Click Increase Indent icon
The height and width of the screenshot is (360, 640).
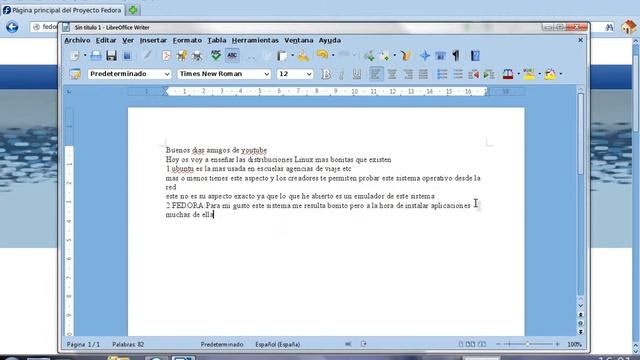(x=489, y=74)
